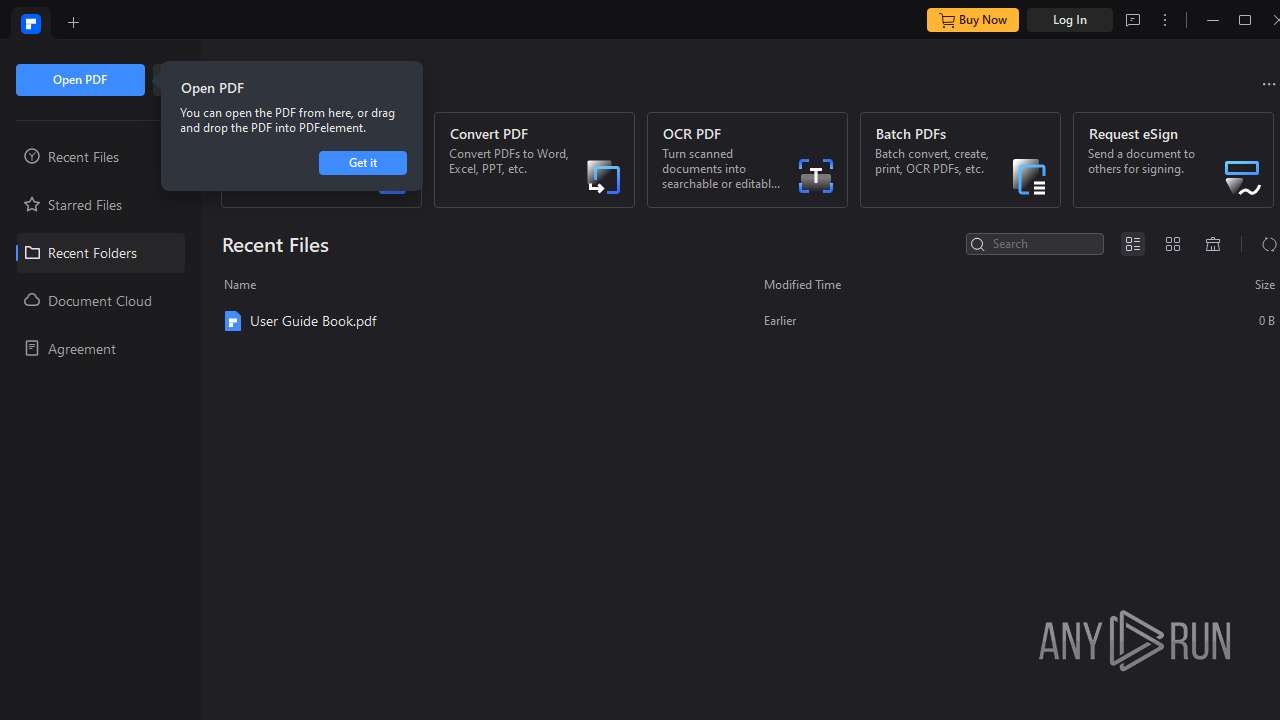Click the 0 B size cell

[1267, 321]
